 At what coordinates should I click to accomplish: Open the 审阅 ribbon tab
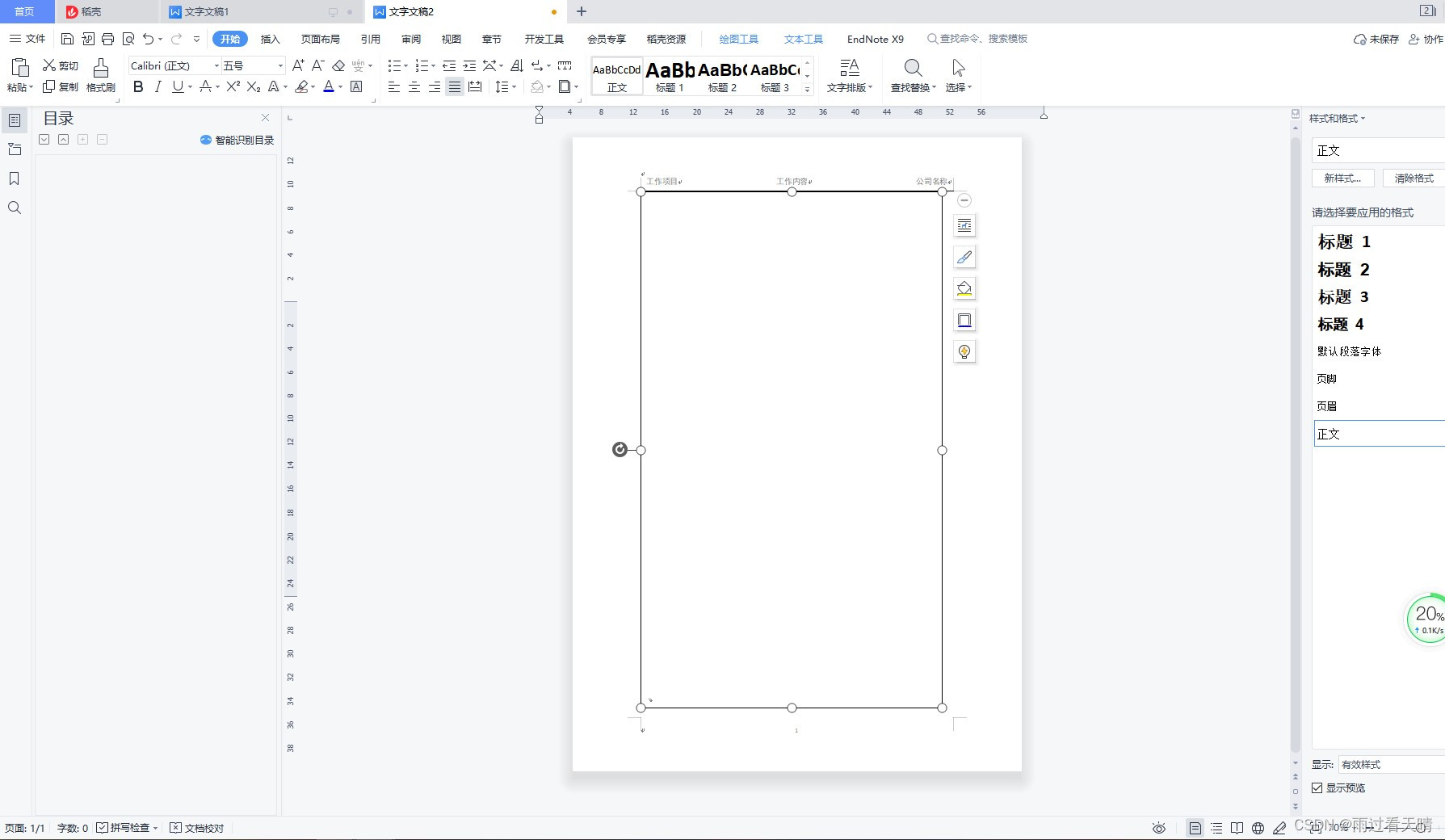[411, 39]
